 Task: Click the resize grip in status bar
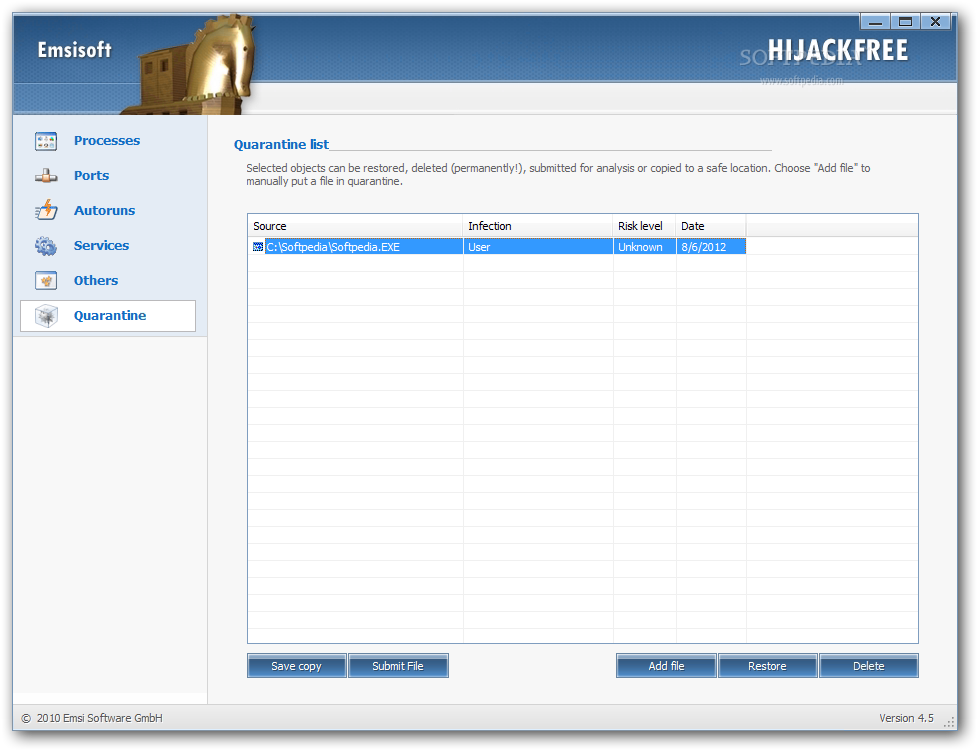click(x=949, y=722)
